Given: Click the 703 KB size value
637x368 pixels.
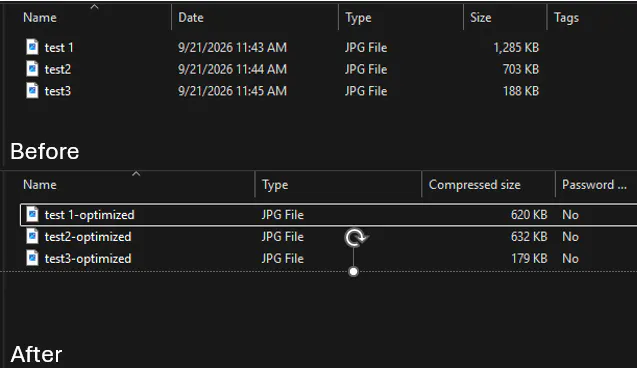Looking at the screenshot, I should [x=521, y=69].
